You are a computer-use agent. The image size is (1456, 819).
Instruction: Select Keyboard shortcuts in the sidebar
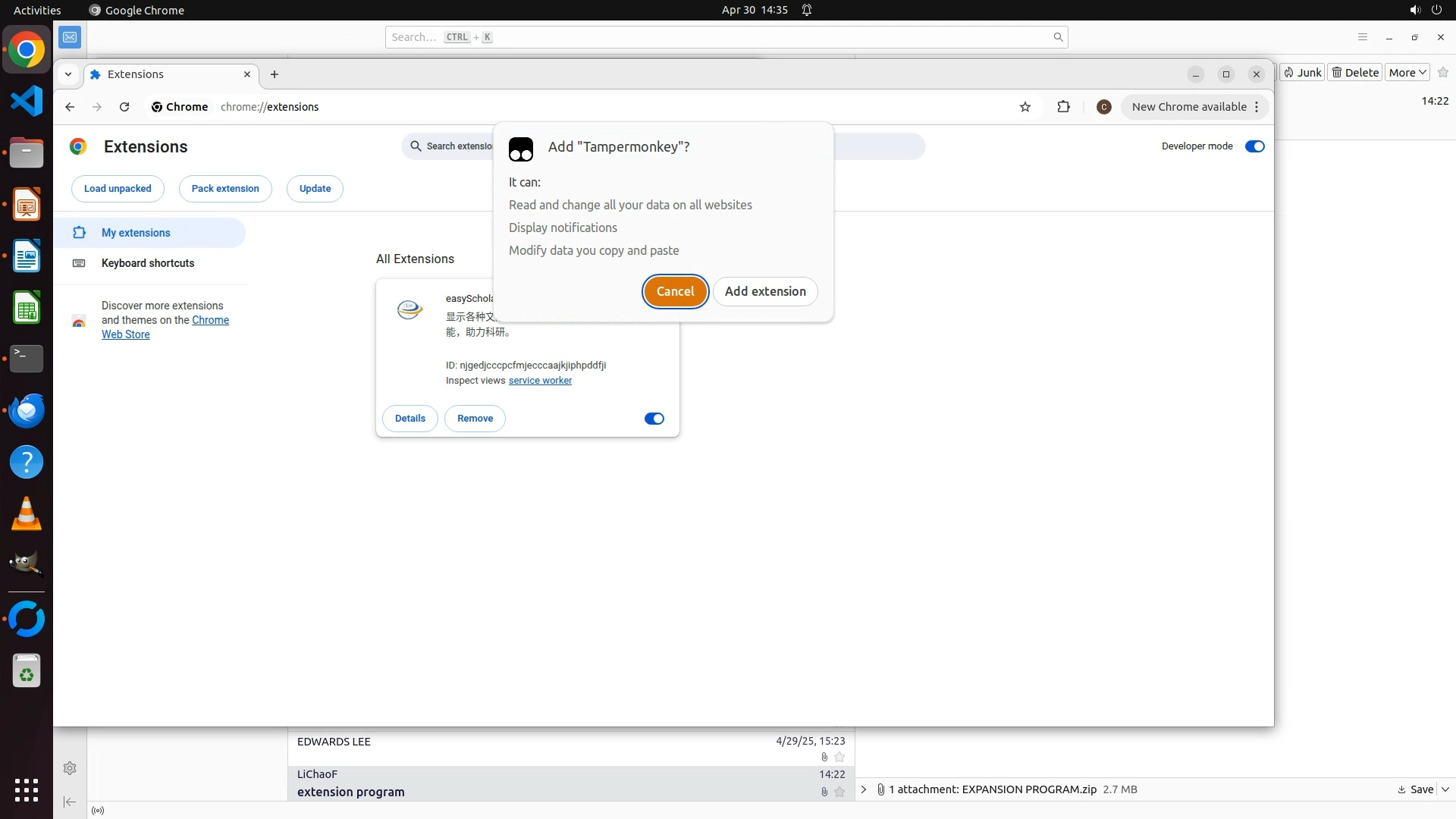pos(148,263)
